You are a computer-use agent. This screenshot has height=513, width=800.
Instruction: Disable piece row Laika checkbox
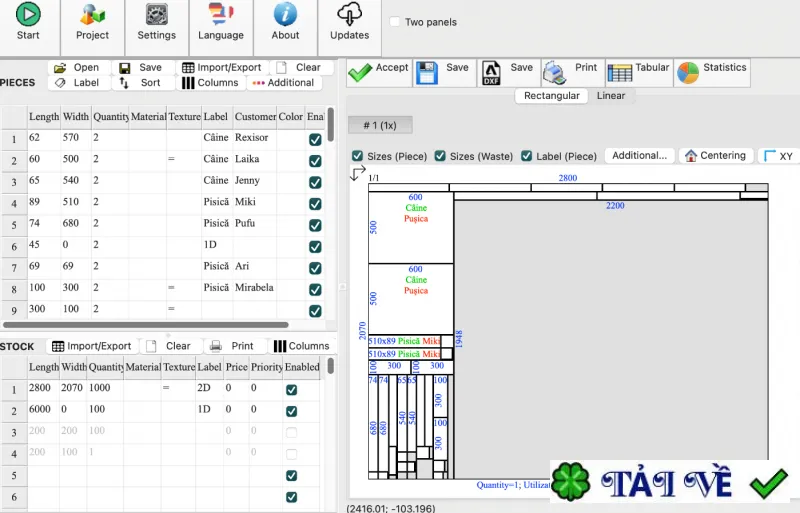coord(315,161)
